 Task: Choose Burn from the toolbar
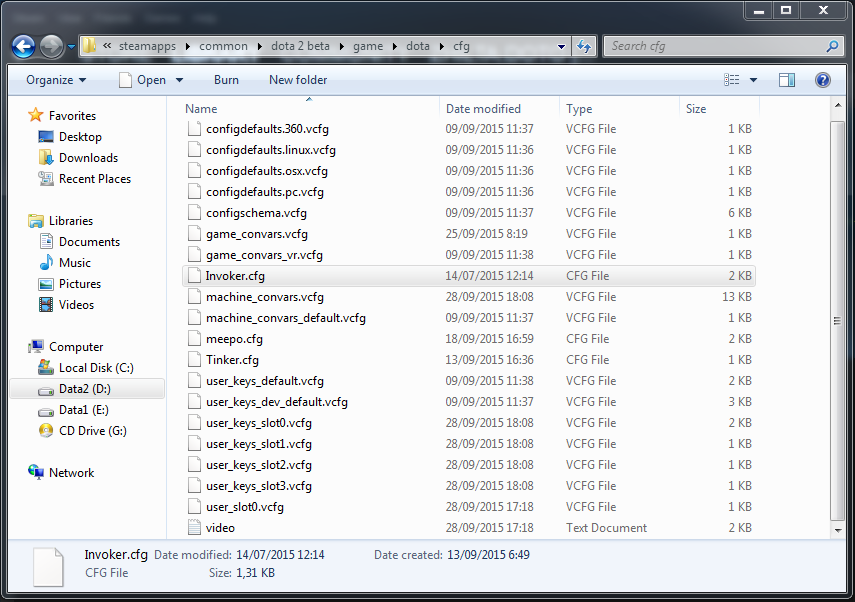click(226, 80)
